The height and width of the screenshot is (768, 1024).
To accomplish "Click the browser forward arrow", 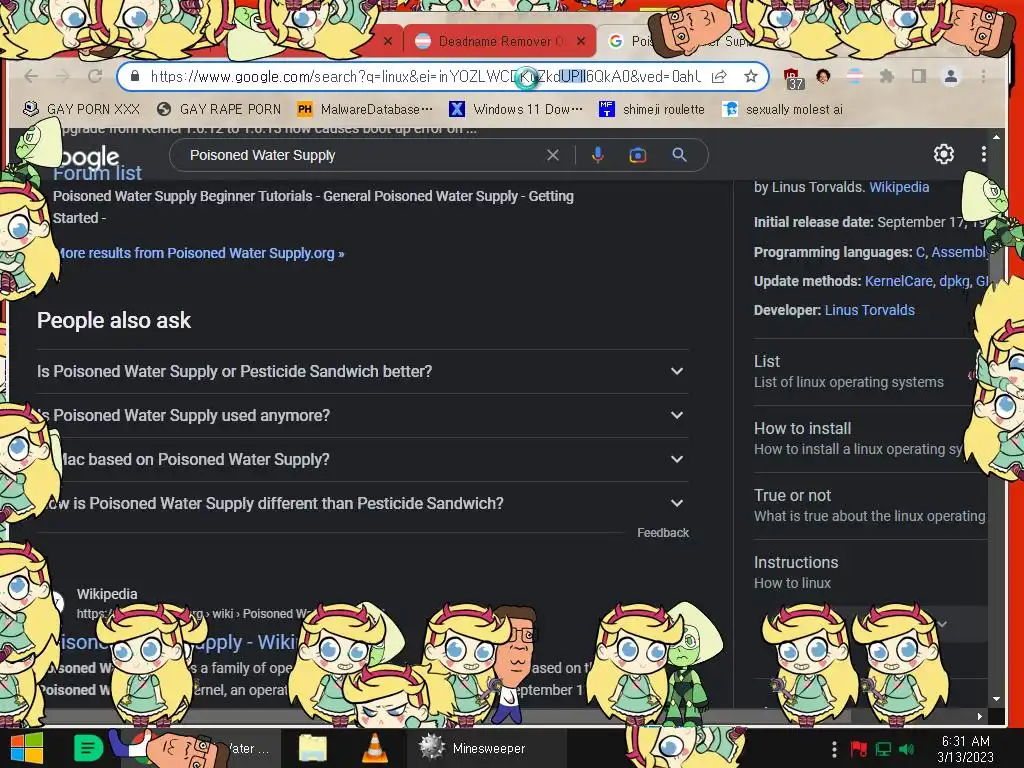I will (x=63, y=76).
